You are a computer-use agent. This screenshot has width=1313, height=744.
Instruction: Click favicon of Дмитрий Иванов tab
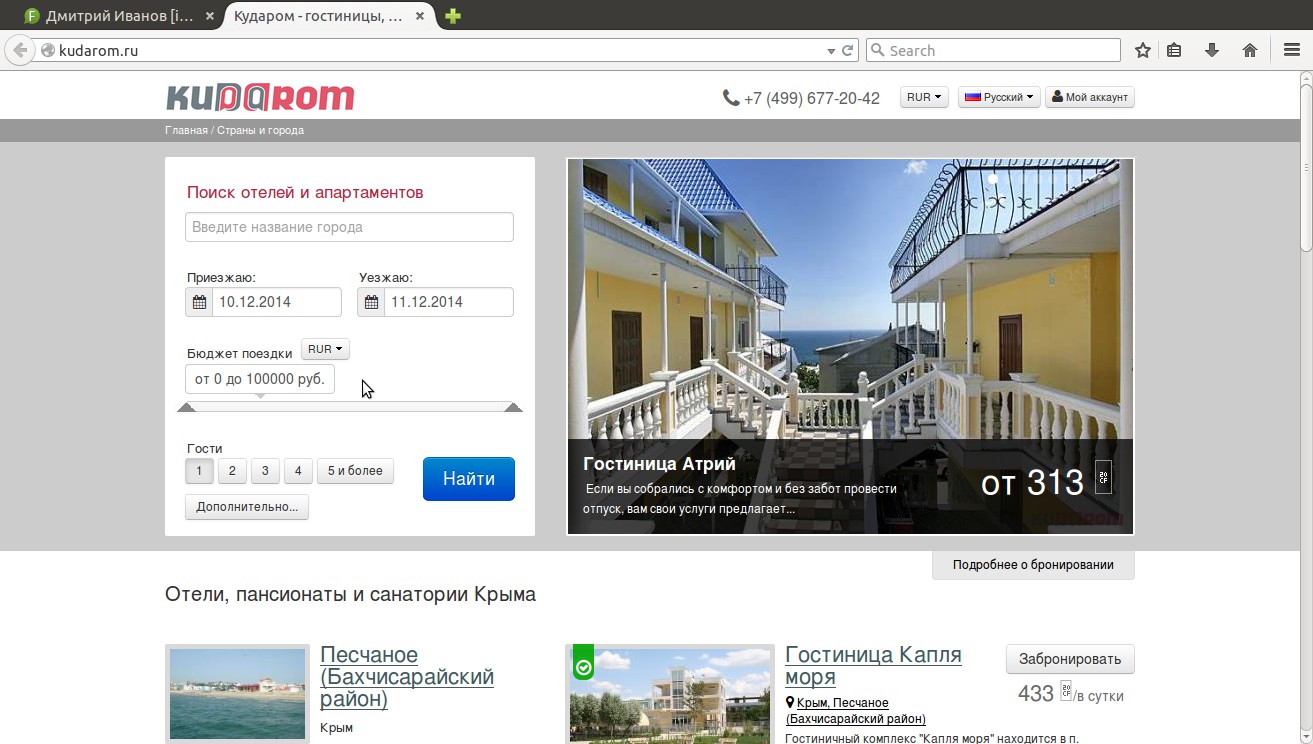click(32, 16)
